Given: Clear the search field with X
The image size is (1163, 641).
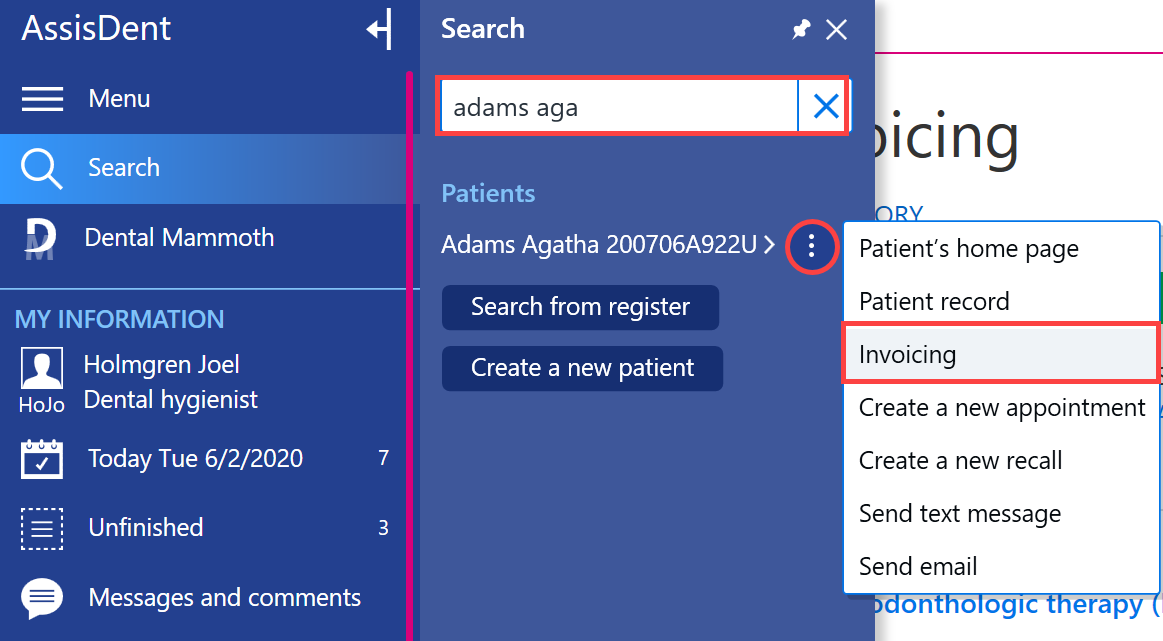Looking at the screenshot, I should click(x=826, y=106).
